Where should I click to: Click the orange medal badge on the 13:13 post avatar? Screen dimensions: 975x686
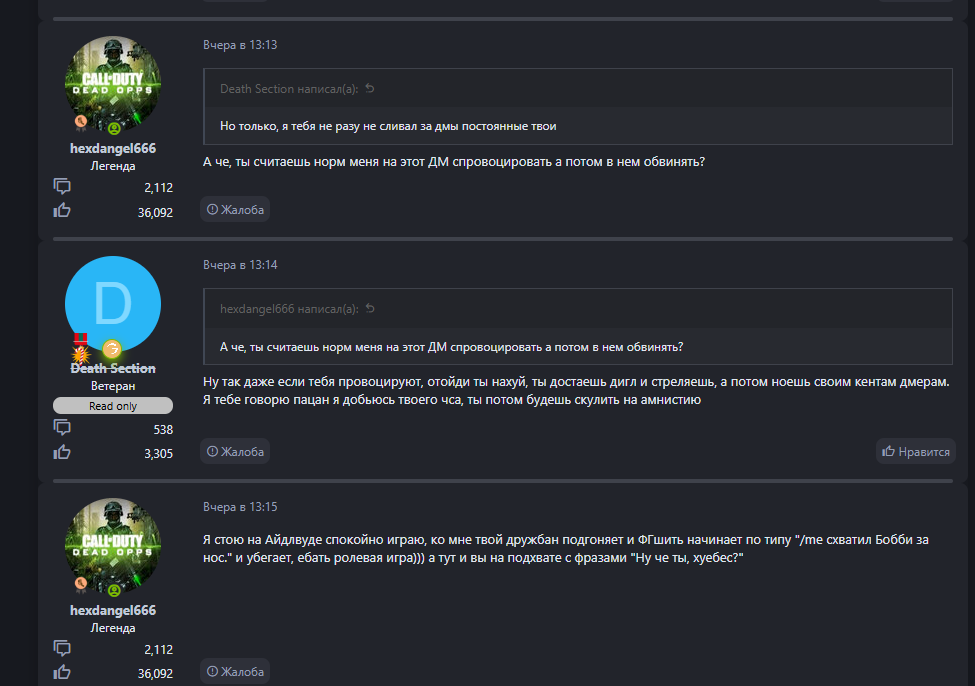[82, 123]
